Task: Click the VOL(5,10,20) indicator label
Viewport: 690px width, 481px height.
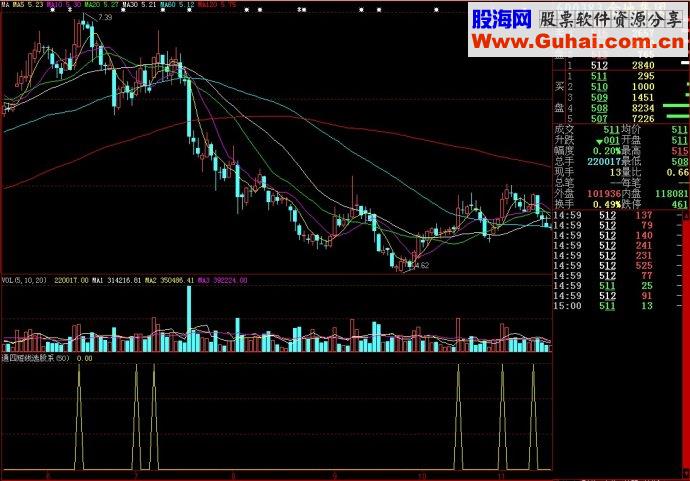Action: [x=24, y=280]
